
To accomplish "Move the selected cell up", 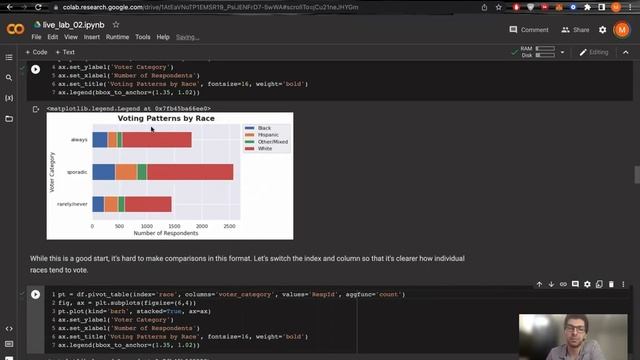I will (x=539, y=284).
